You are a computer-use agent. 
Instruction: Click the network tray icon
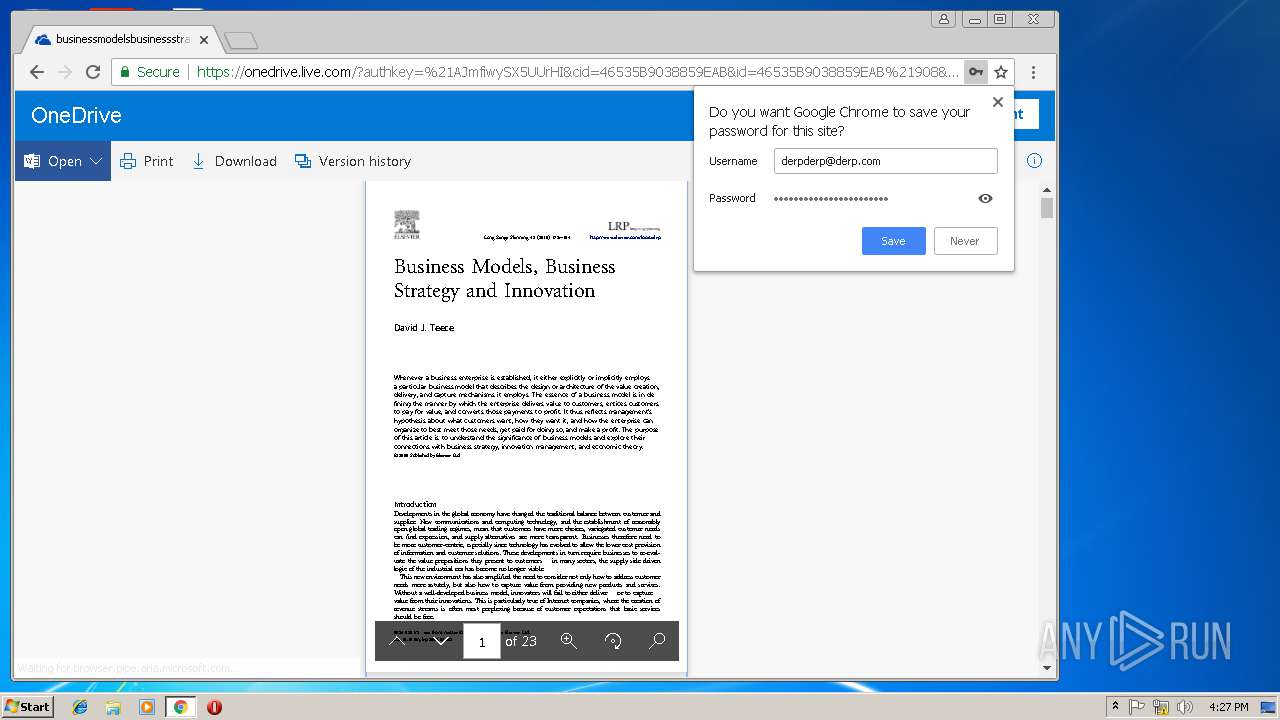coord(1161,706)
